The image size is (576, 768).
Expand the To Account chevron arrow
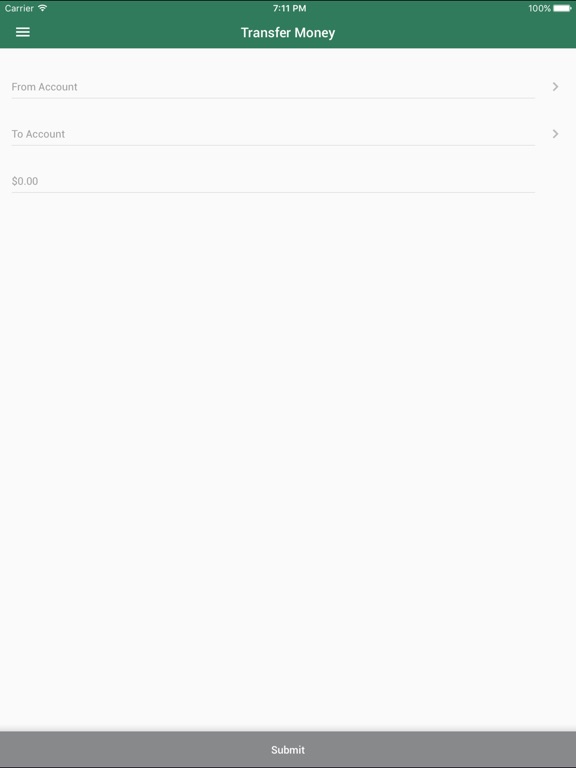coord(555,134)
